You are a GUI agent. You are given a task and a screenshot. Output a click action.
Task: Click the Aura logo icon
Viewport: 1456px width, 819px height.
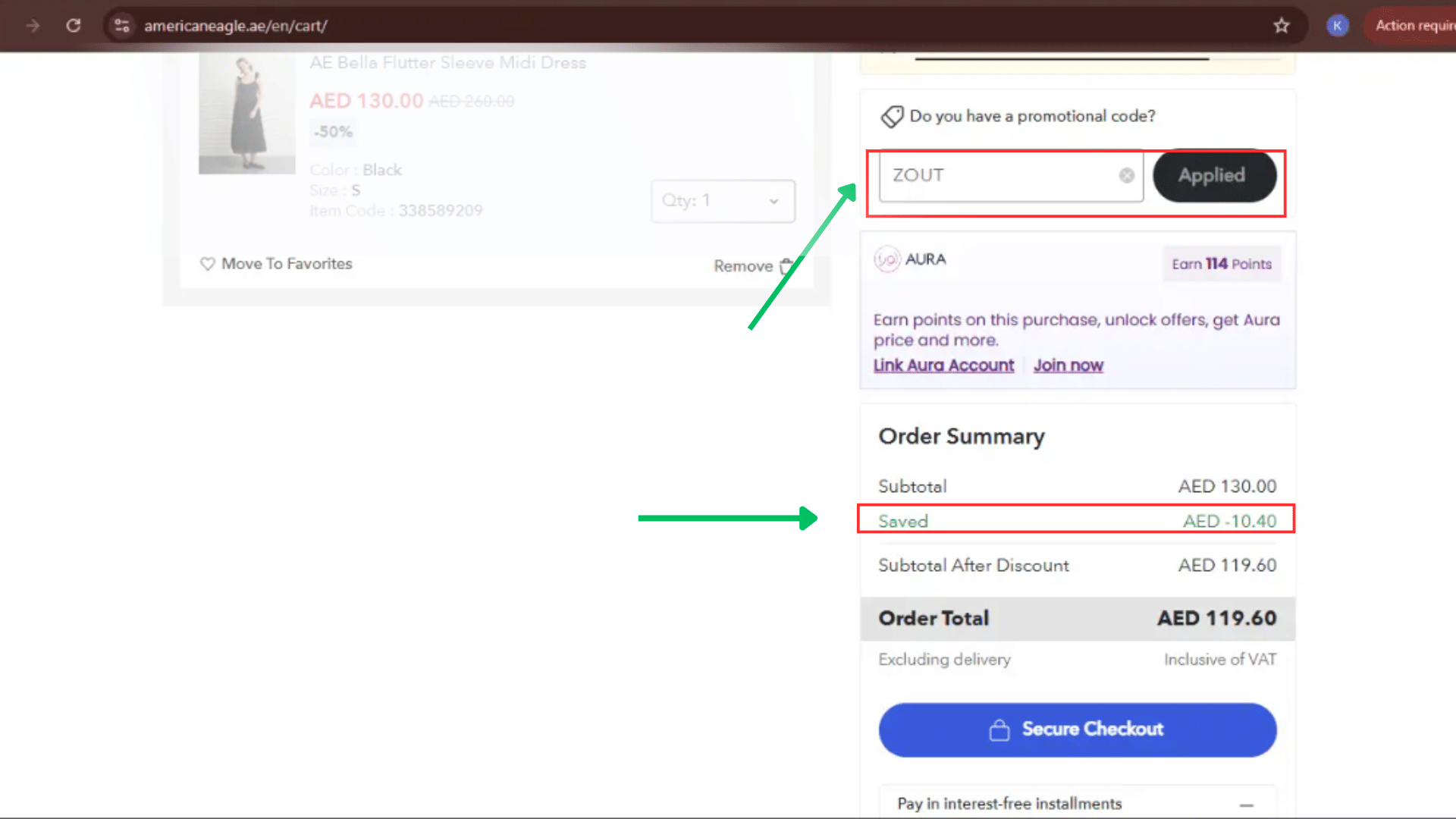tap(886, 259)
